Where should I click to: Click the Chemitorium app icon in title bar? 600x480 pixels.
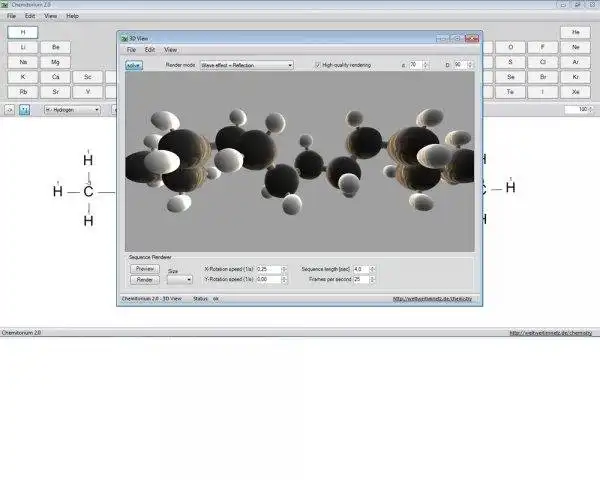click(x=5, y=5)
